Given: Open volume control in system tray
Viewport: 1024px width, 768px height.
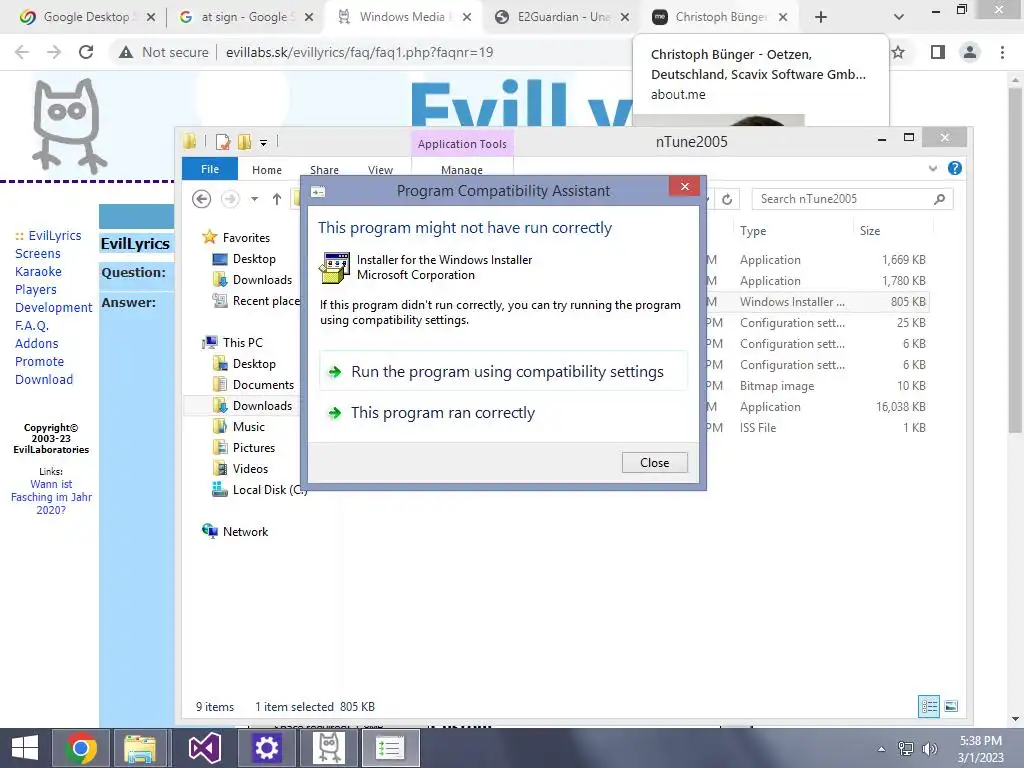Looking at the screenshot, I should pyautogui.click(x=929, y=749).
